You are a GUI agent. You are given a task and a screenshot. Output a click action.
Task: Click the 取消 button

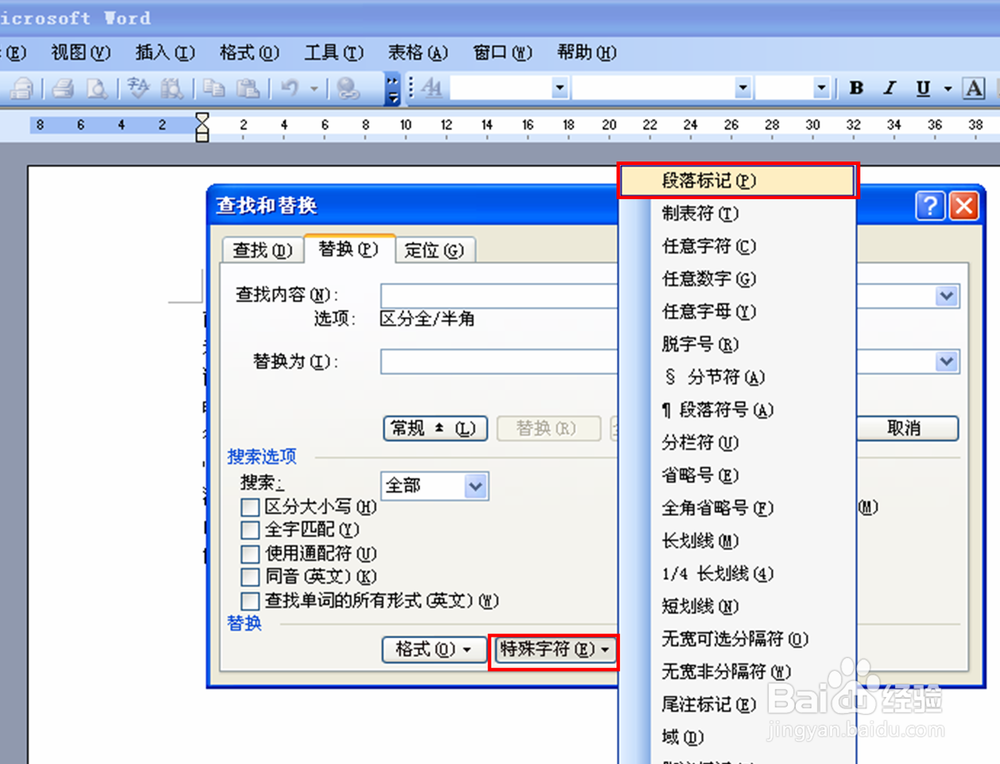906,428
